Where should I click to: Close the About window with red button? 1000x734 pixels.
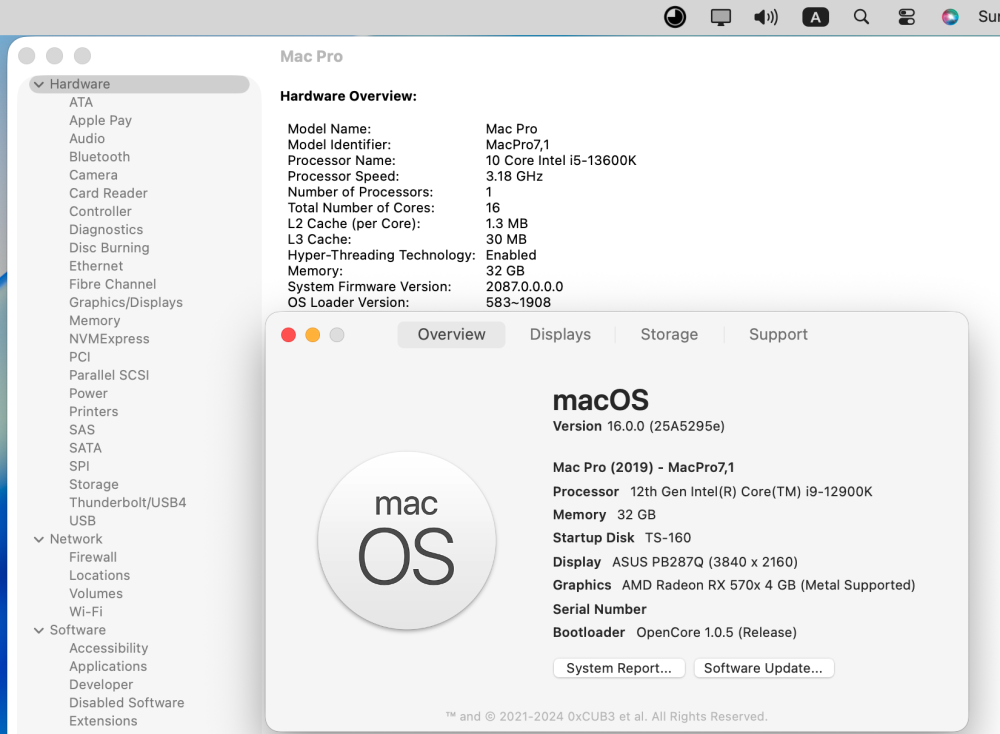click(x=288, y=335)
